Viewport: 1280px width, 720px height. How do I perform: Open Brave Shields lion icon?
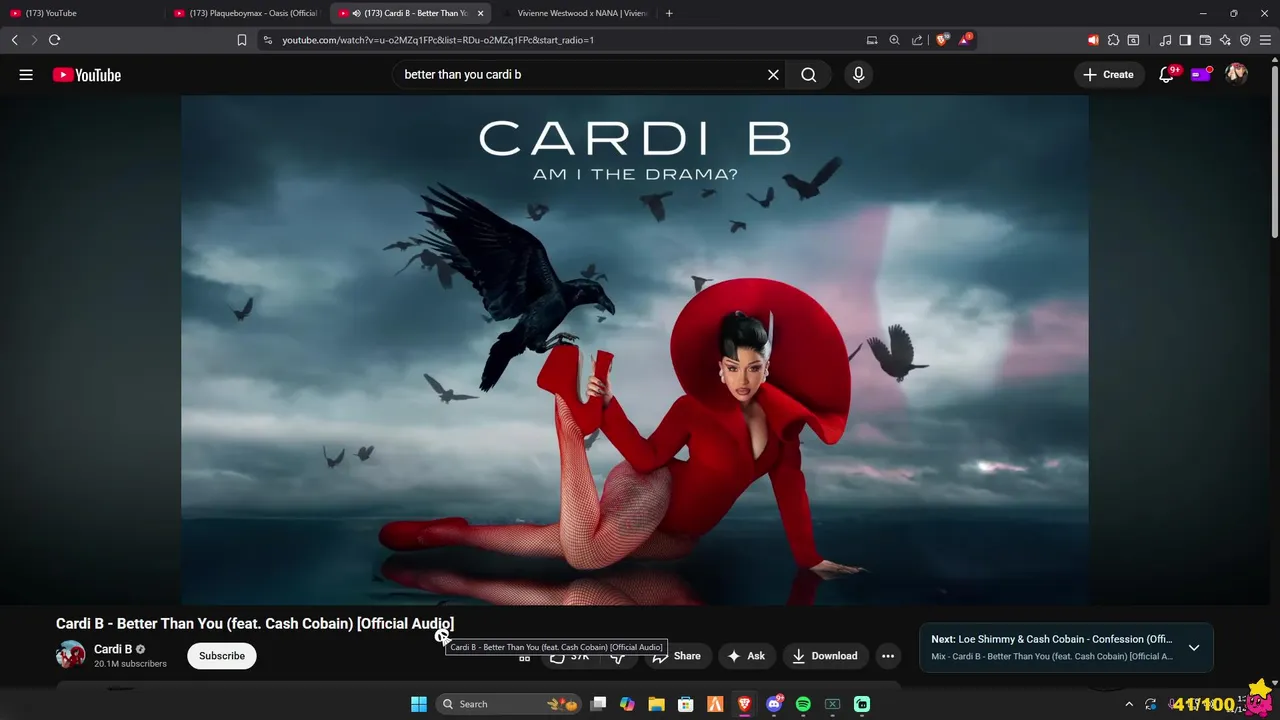coord(942,40)
